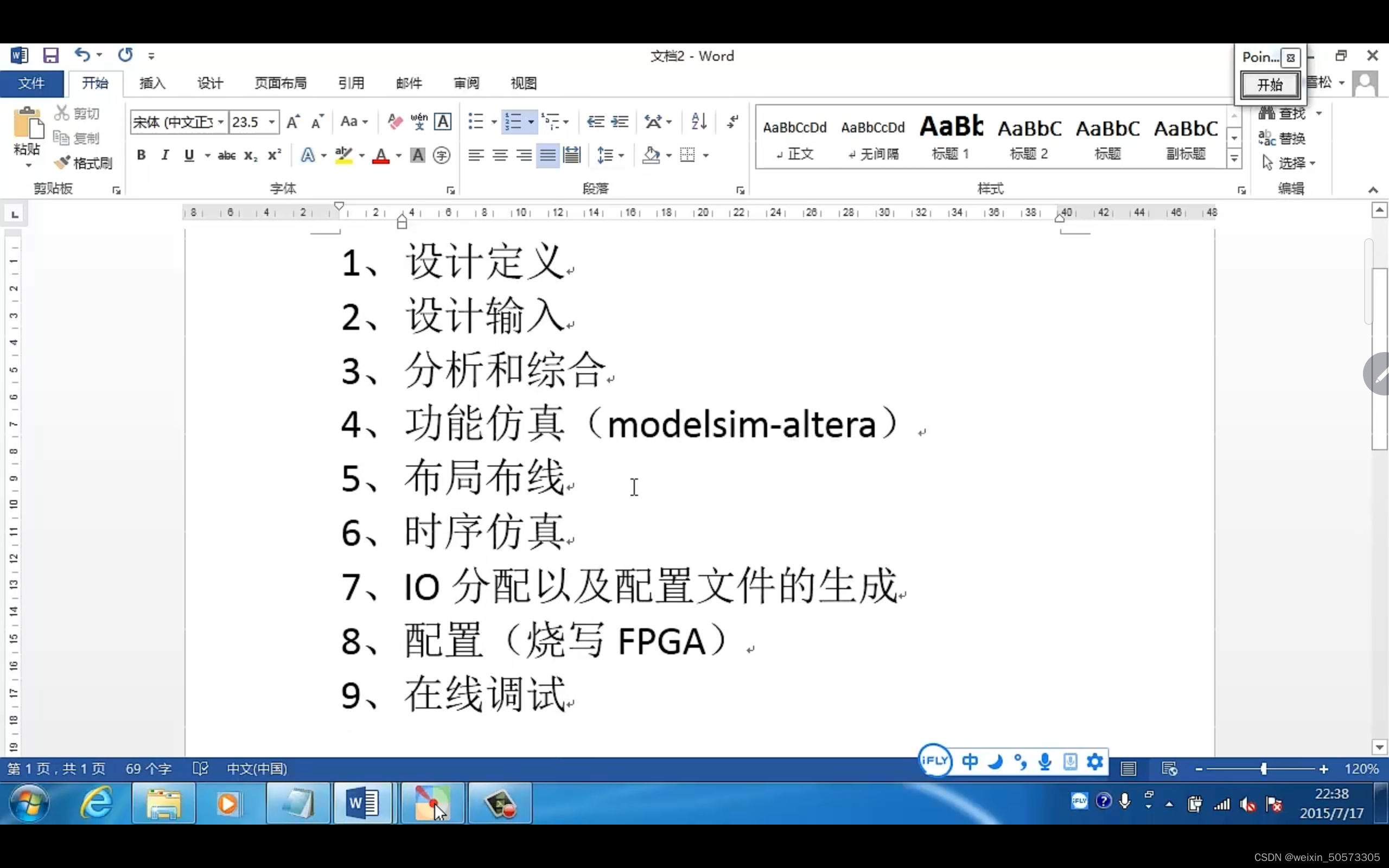Screen dimensions: 1389x868
Task: Click the character shading icon
Action: click(418, 155)
